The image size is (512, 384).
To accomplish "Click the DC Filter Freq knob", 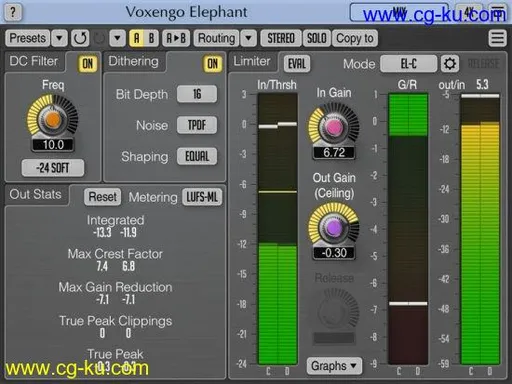I will 52,119.
